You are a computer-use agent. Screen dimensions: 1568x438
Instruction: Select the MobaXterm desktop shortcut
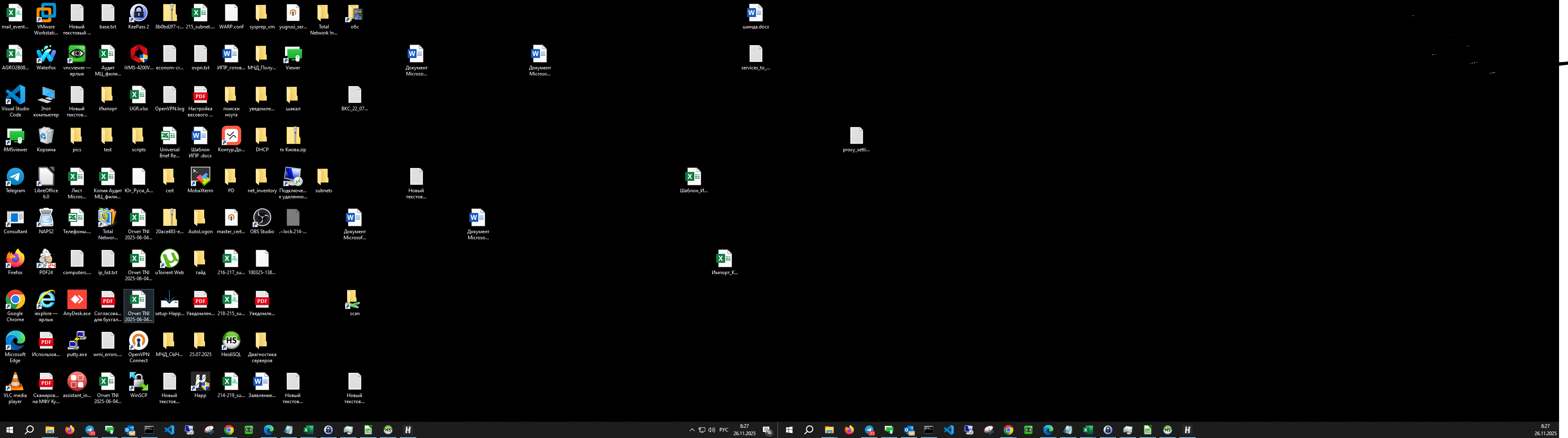coord(200,178)
